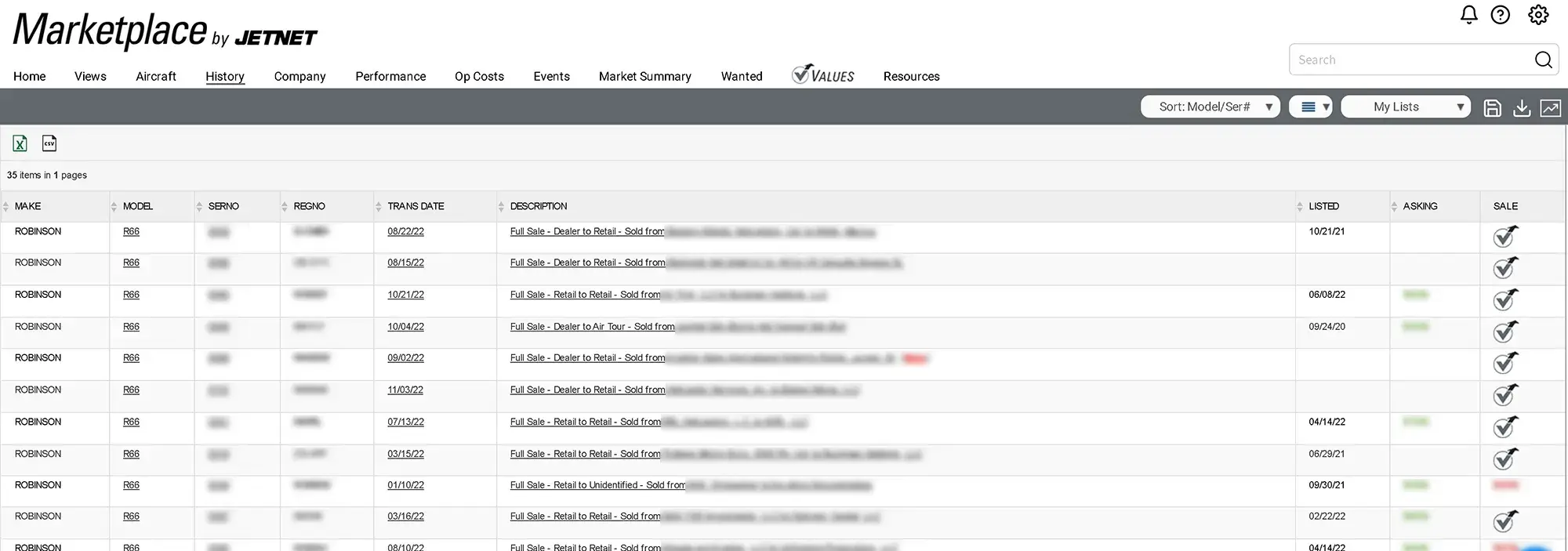This screenshot has height=551, width=1568.
Task: Export the list to Excel icon
Action: coord(20,143)
